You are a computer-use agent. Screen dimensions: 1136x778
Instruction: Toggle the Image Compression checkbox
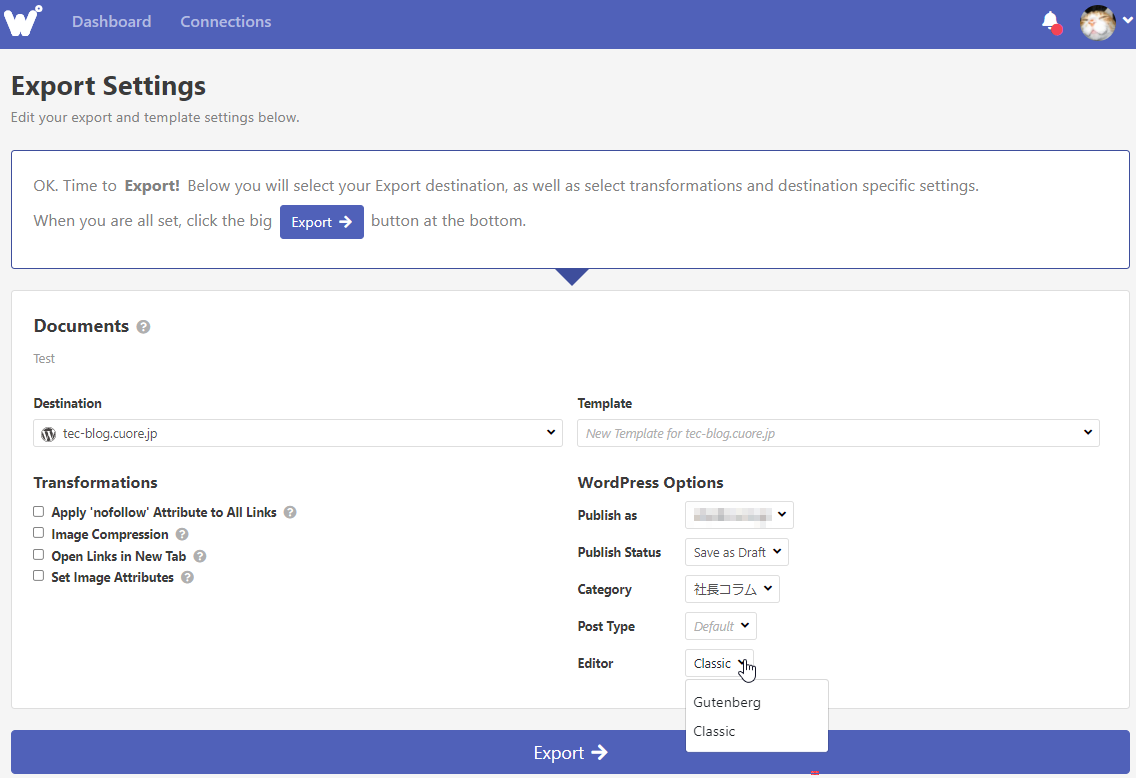(39, 533)
